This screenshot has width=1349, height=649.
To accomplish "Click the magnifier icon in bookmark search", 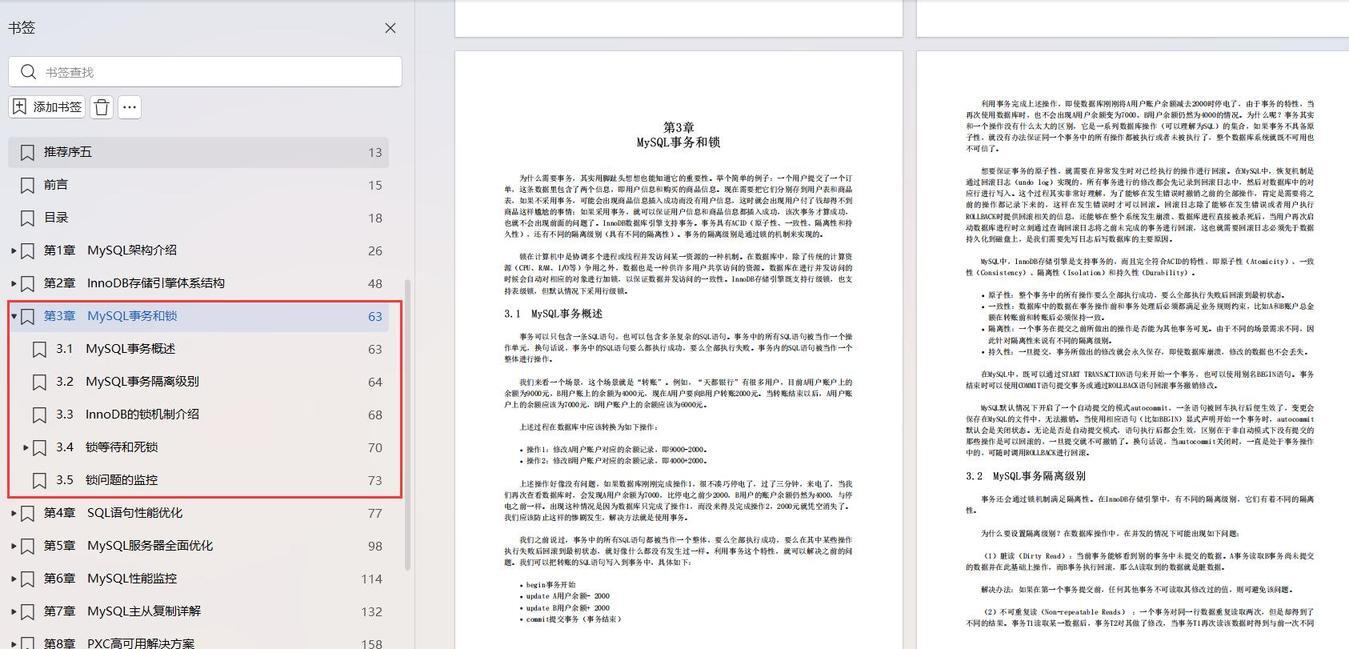I will pos(28,72).
